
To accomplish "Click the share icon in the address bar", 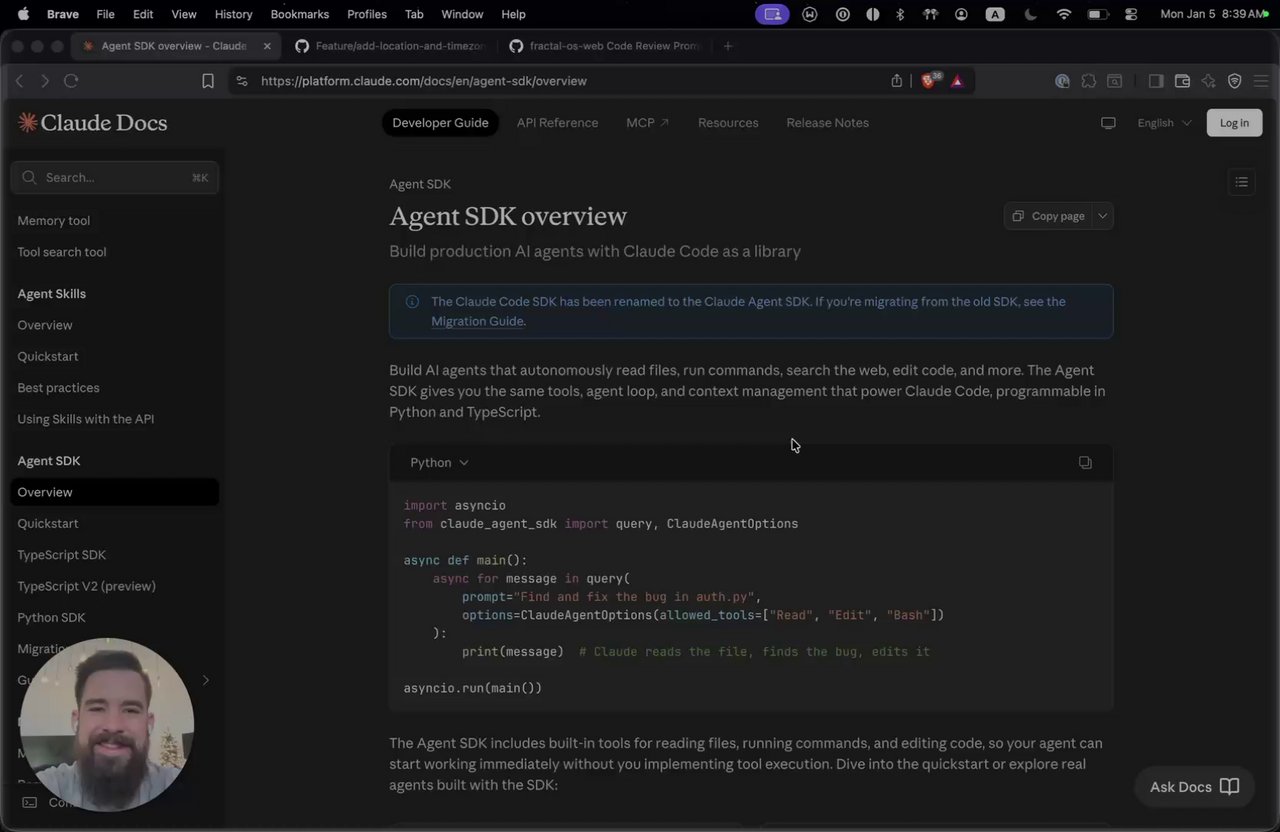I will 897,81.
